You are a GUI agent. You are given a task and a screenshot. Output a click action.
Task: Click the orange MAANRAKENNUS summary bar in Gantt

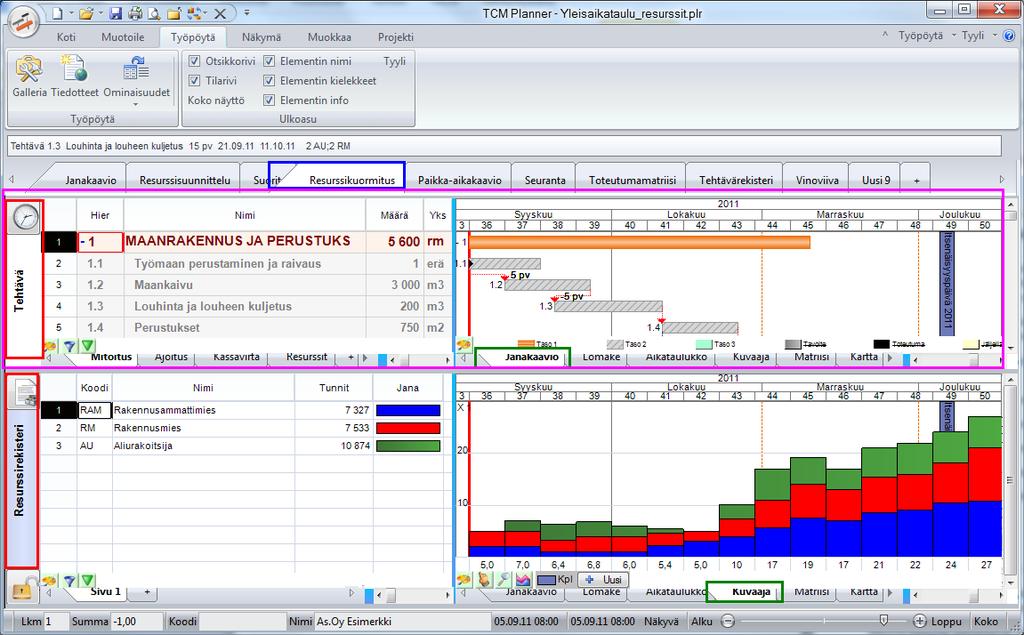click(639, 242)
